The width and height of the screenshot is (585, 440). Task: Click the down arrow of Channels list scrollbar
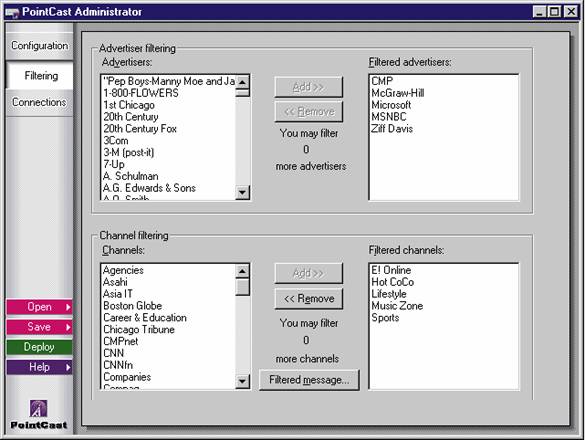[x=243, y=381]
